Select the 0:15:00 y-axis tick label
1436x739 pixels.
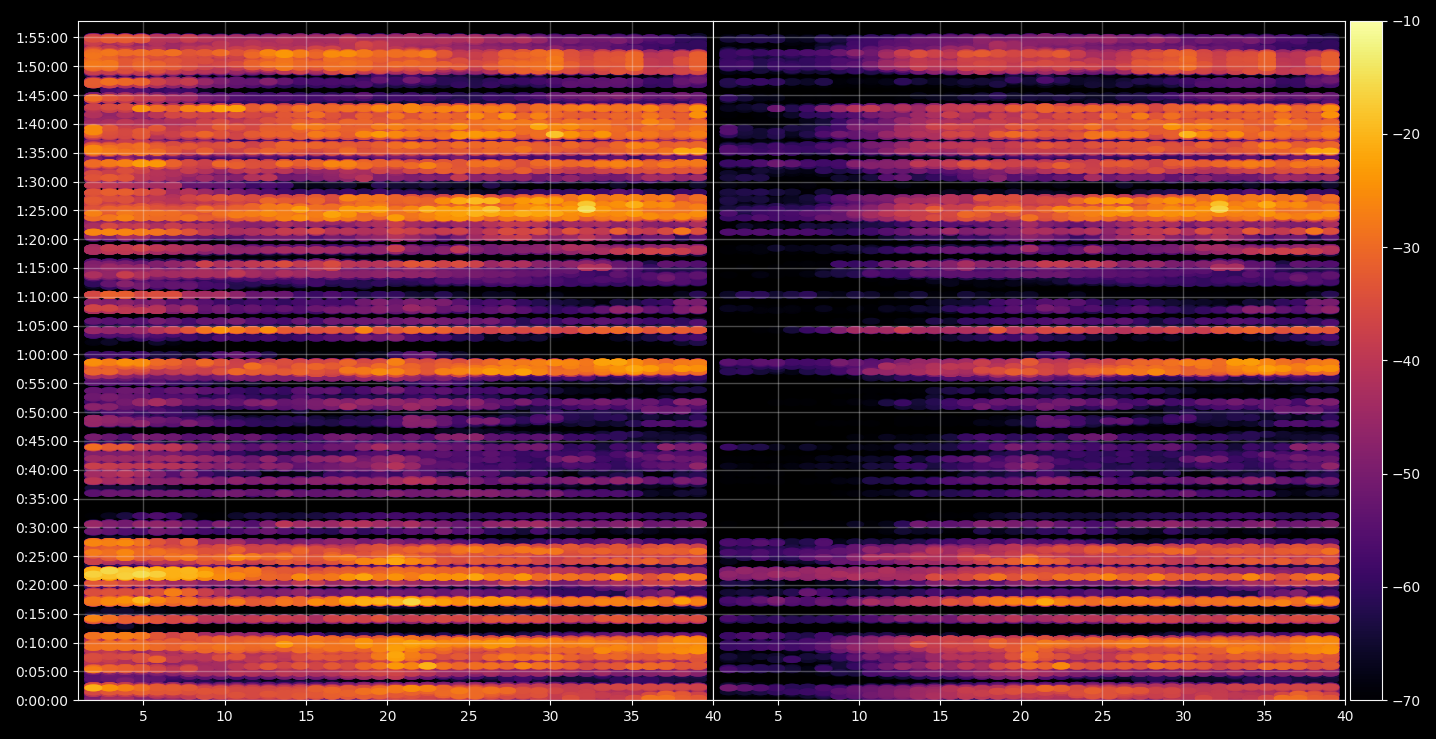42,614
